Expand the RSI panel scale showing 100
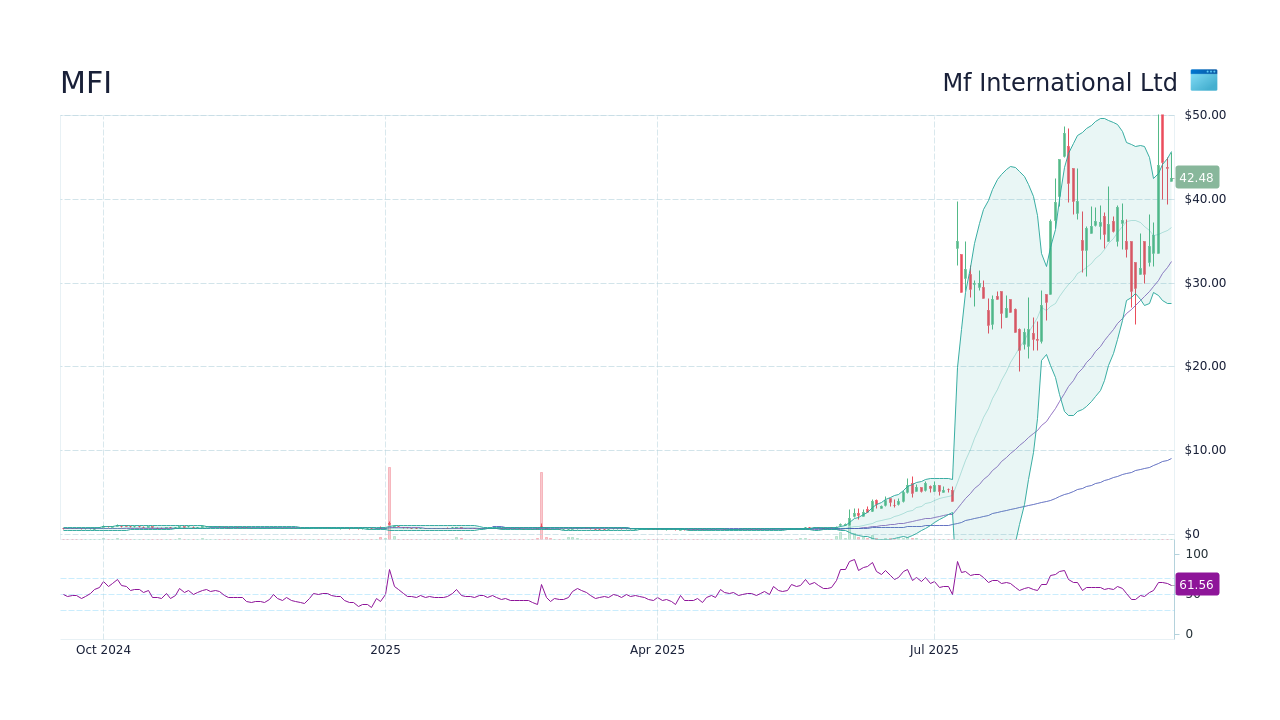The height and width of the screenshot is (720, 1280). [x=1197, y=553]
